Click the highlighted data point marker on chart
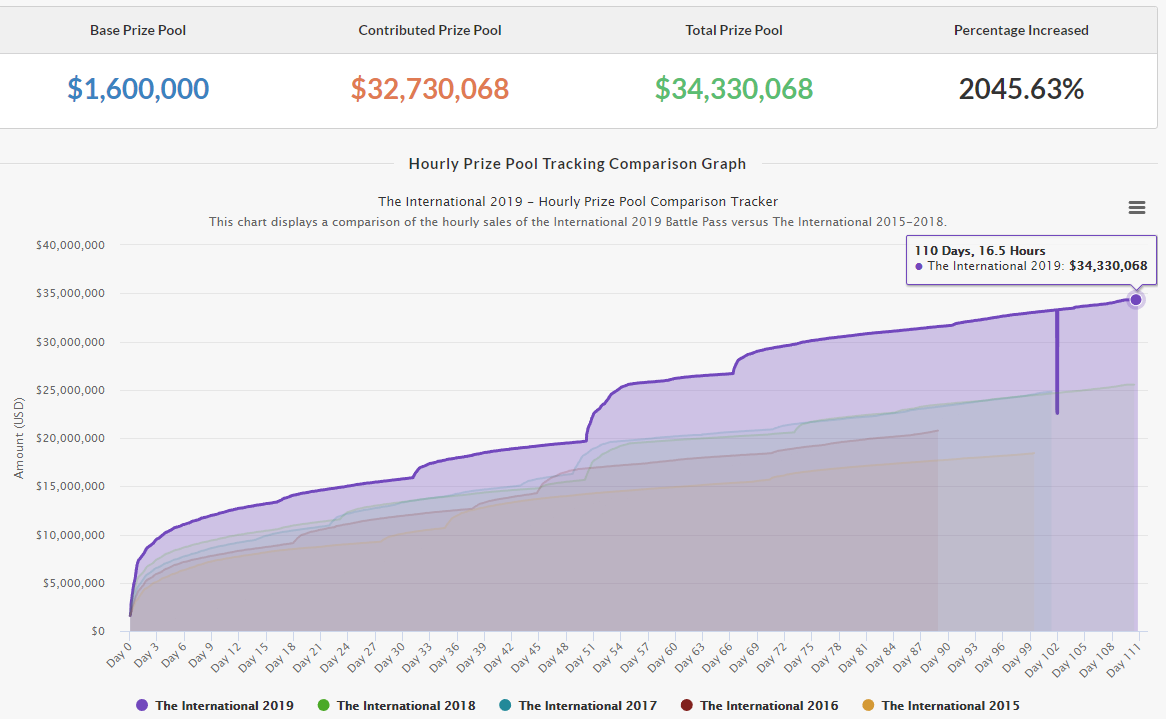 [x=1136, y=300]
